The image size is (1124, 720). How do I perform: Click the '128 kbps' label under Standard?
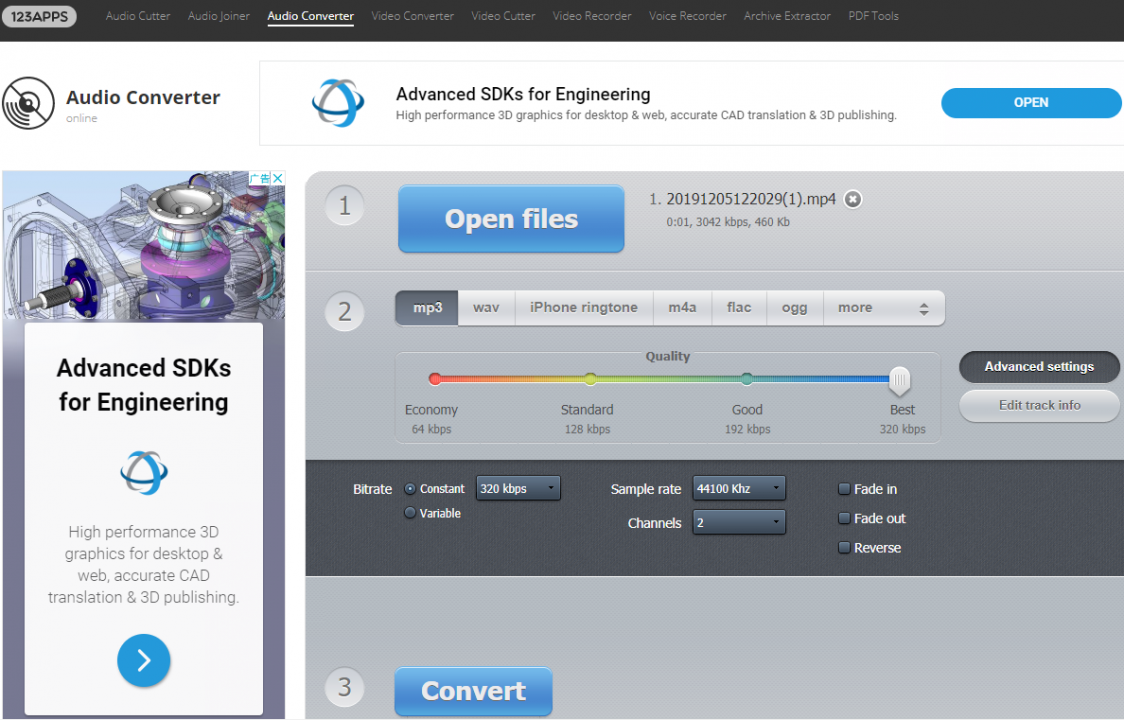click(x=587, y=430)
